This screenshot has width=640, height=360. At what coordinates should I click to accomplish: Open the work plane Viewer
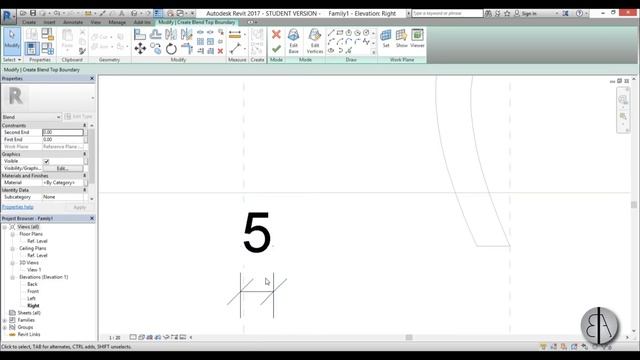click(417, 38)
